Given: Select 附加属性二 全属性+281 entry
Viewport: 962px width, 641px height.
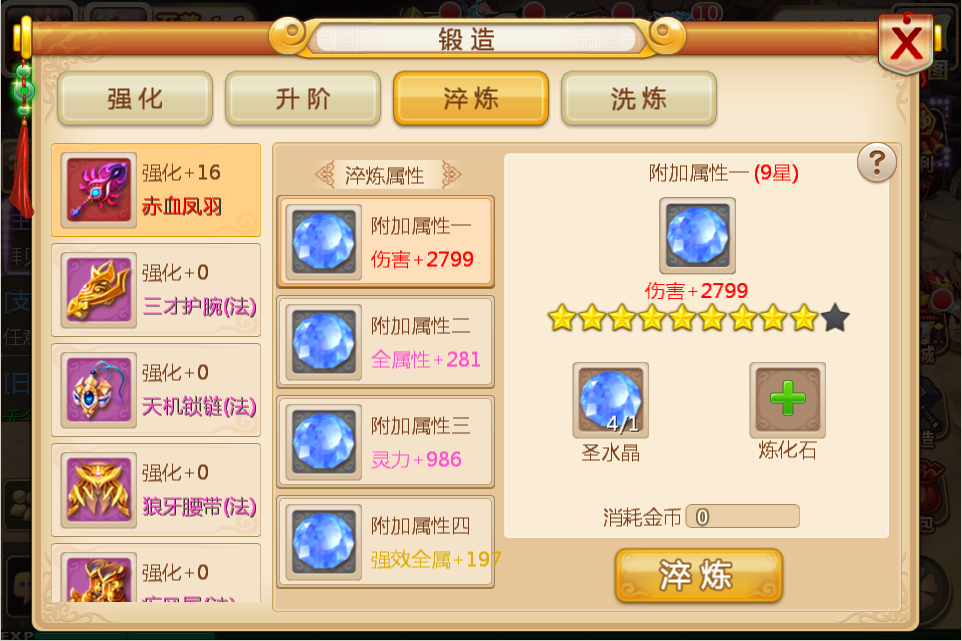Looking at the screenshot, I should pyautogui.click(x=385, y=342).
